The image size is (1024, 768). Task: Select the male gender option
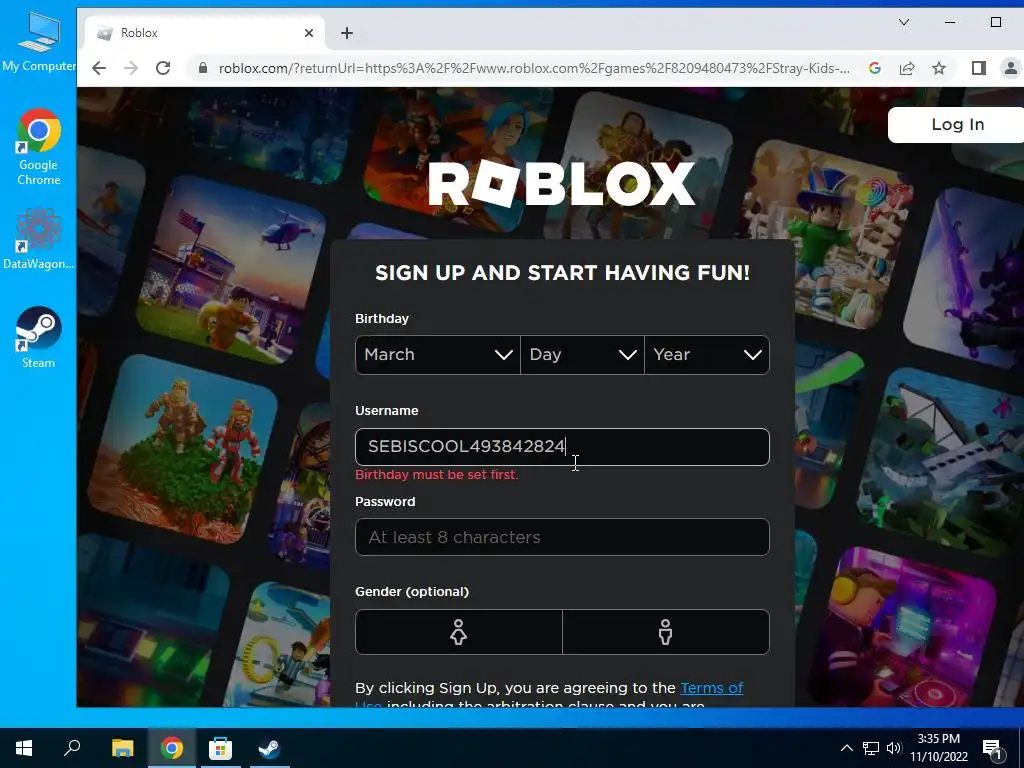pyautogui.click(x=665, y=632)
